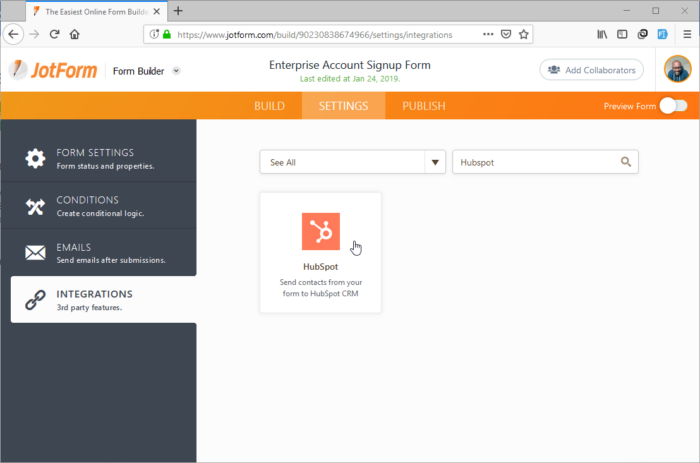Image resolution: width=700 pixels, height=463 pixels.
Task: Show browser sidebars
Action: [x=622, y=34]
